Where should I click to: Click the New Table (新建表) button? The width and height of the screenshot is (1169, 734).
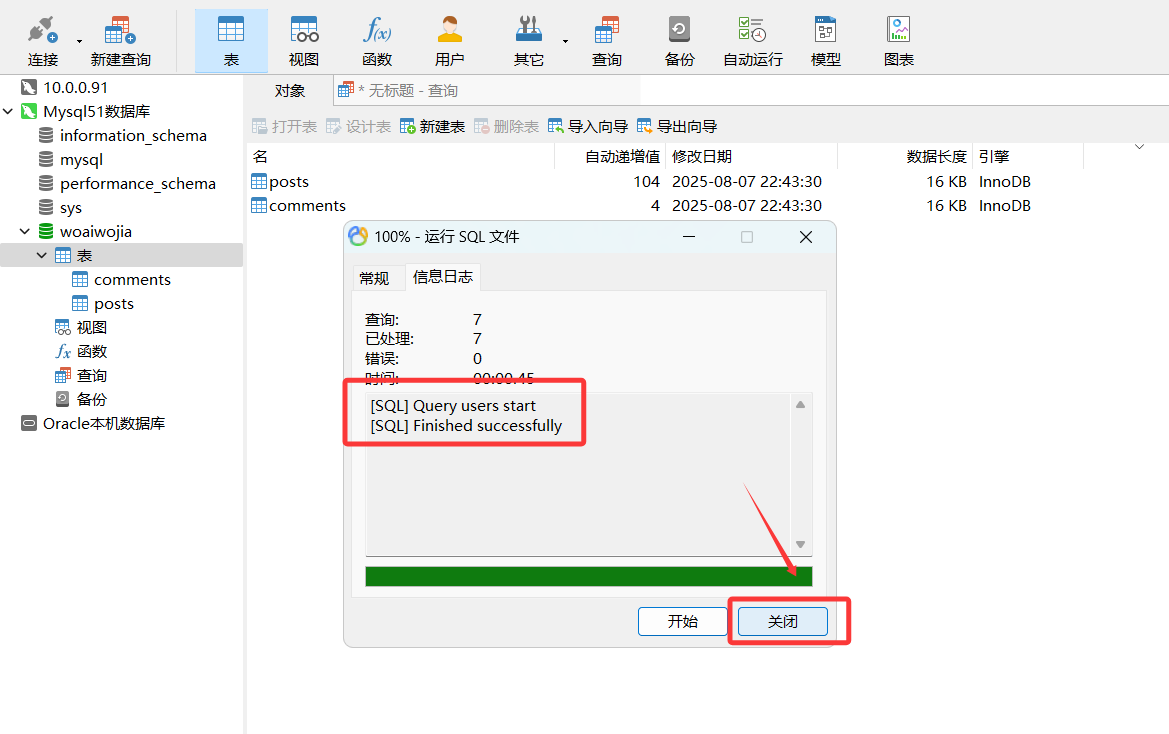click(432, 127)
